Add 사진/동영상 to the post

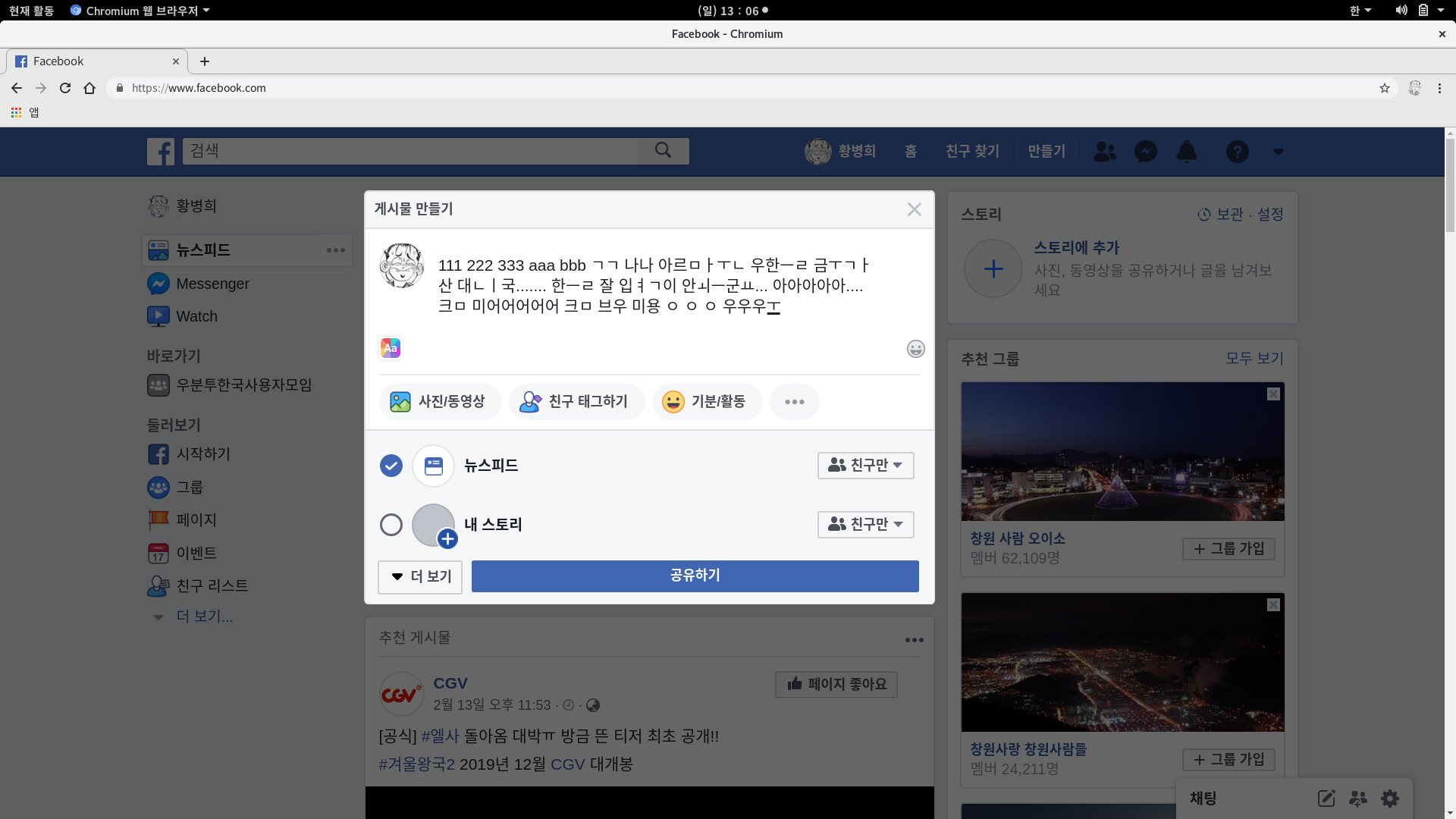[x=440, y=402]
